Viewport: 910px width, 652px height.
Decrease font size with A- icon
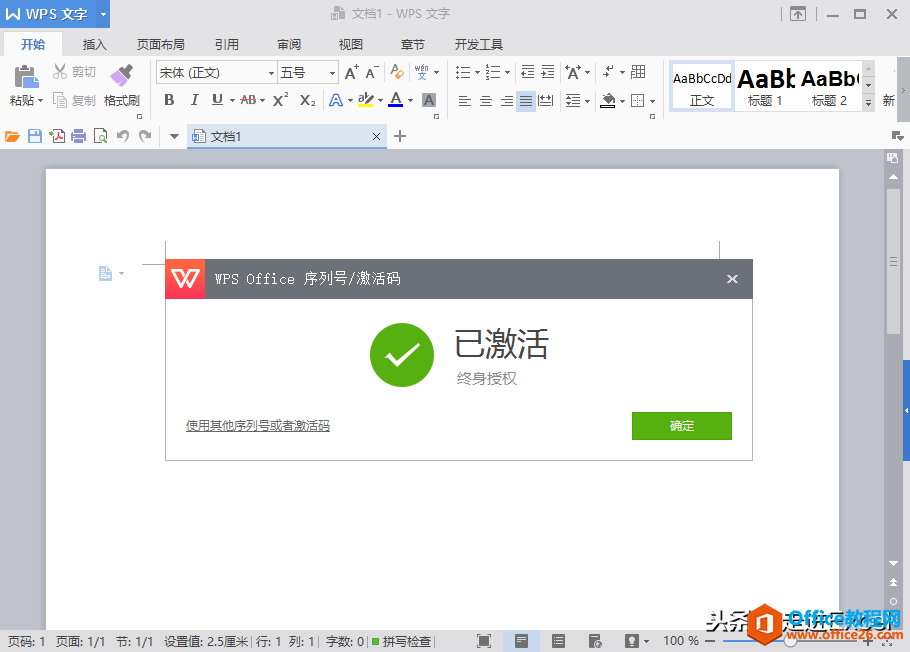click(371, 72)
